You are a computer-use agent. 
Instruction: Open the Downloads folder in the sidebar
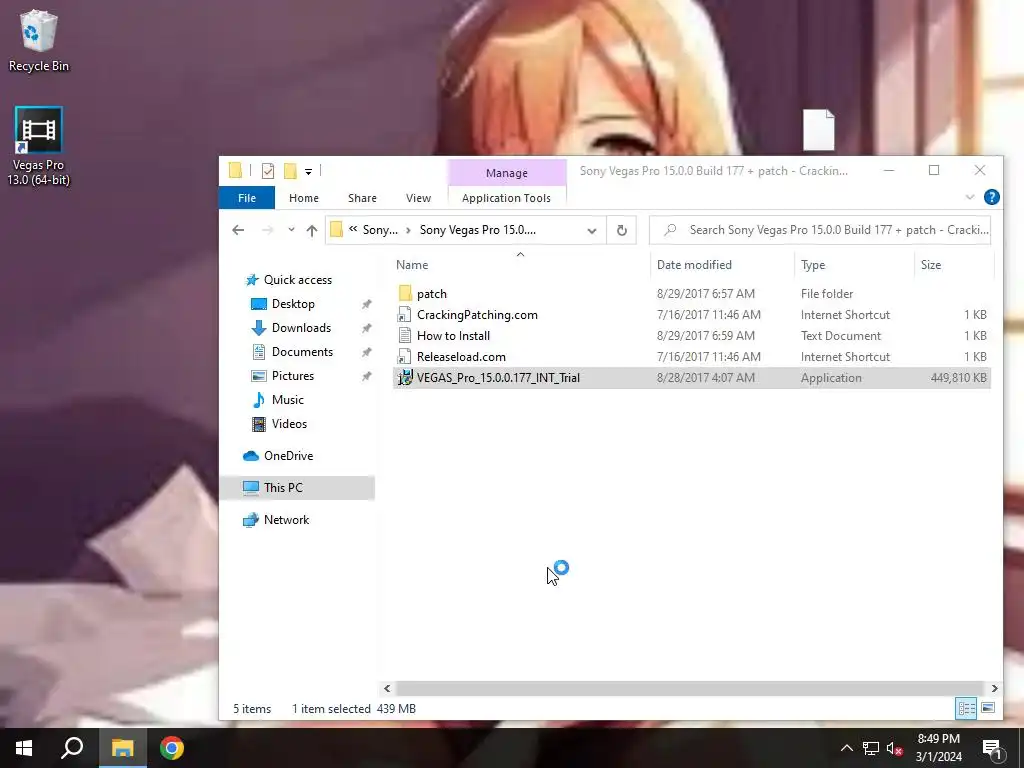point(301,328)
